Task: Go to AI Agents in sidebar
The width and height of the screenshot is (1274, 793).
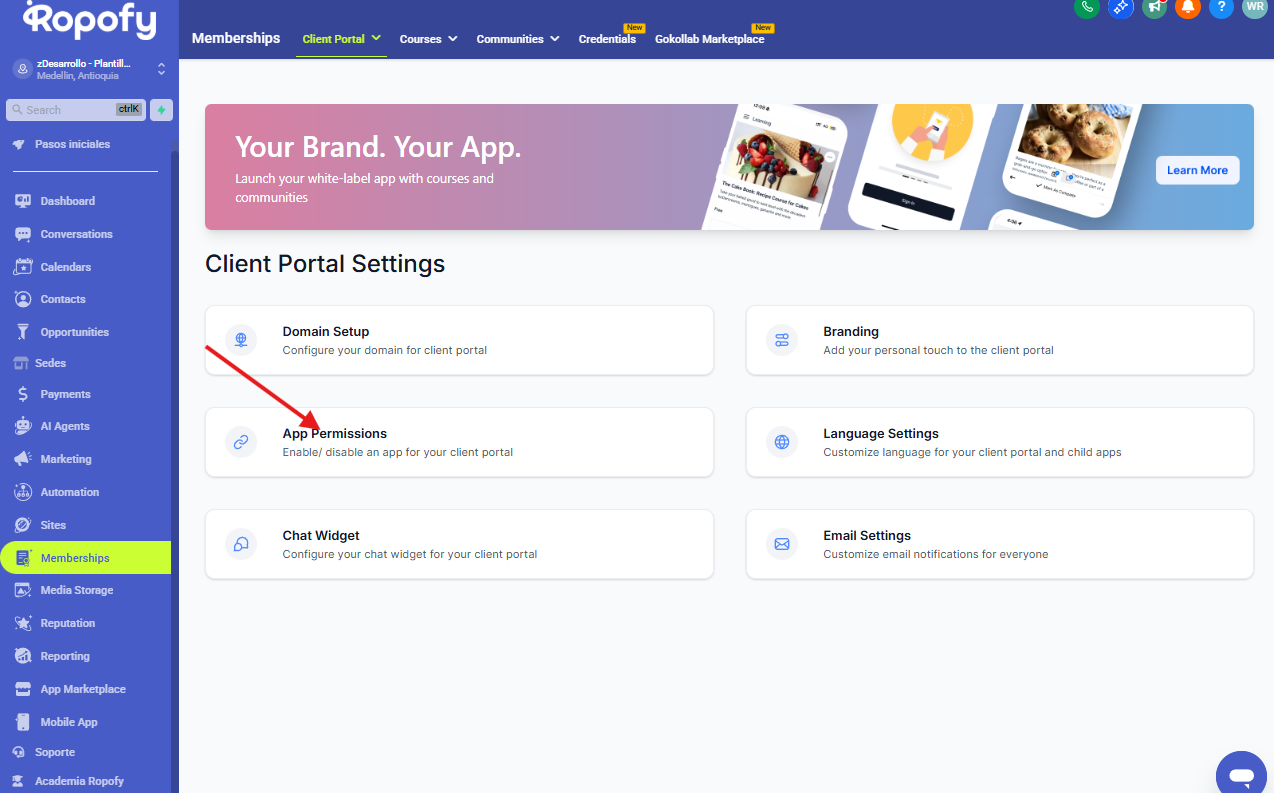Action: tap(65, 426)
